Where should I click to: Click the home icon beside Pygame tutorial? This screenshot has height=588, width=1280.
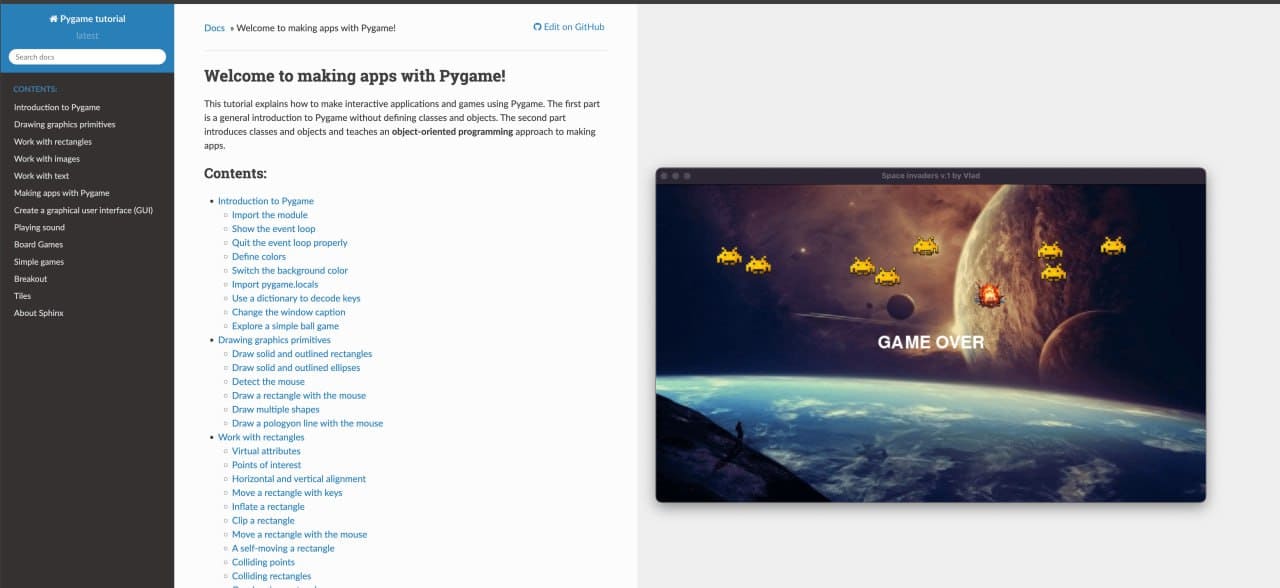point(53,19)
